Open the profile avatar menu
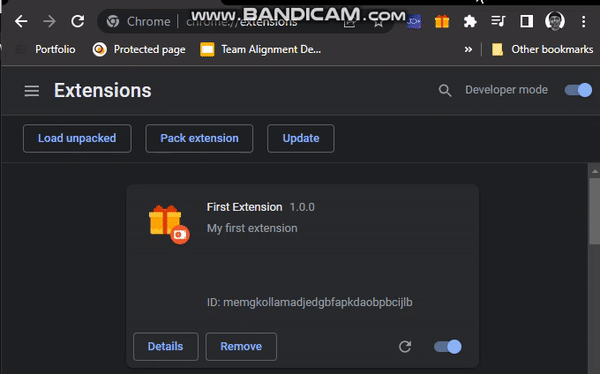This screenshot has height=374, width=600. (554, 21)
